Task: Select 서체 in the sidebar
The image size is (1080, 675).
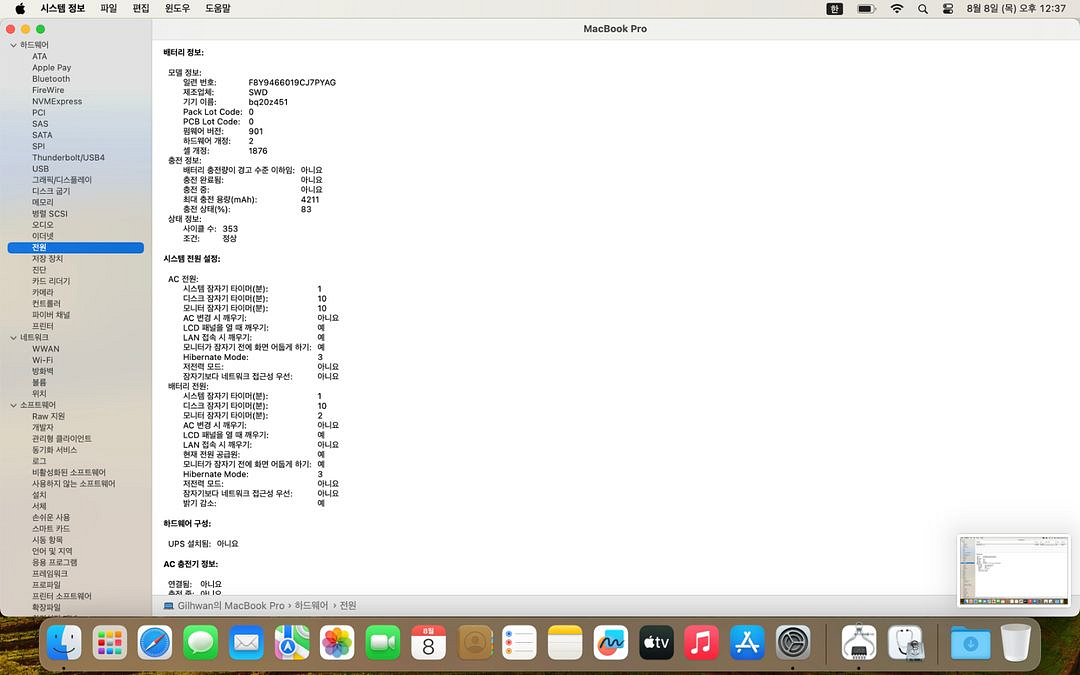Action: 39,506
